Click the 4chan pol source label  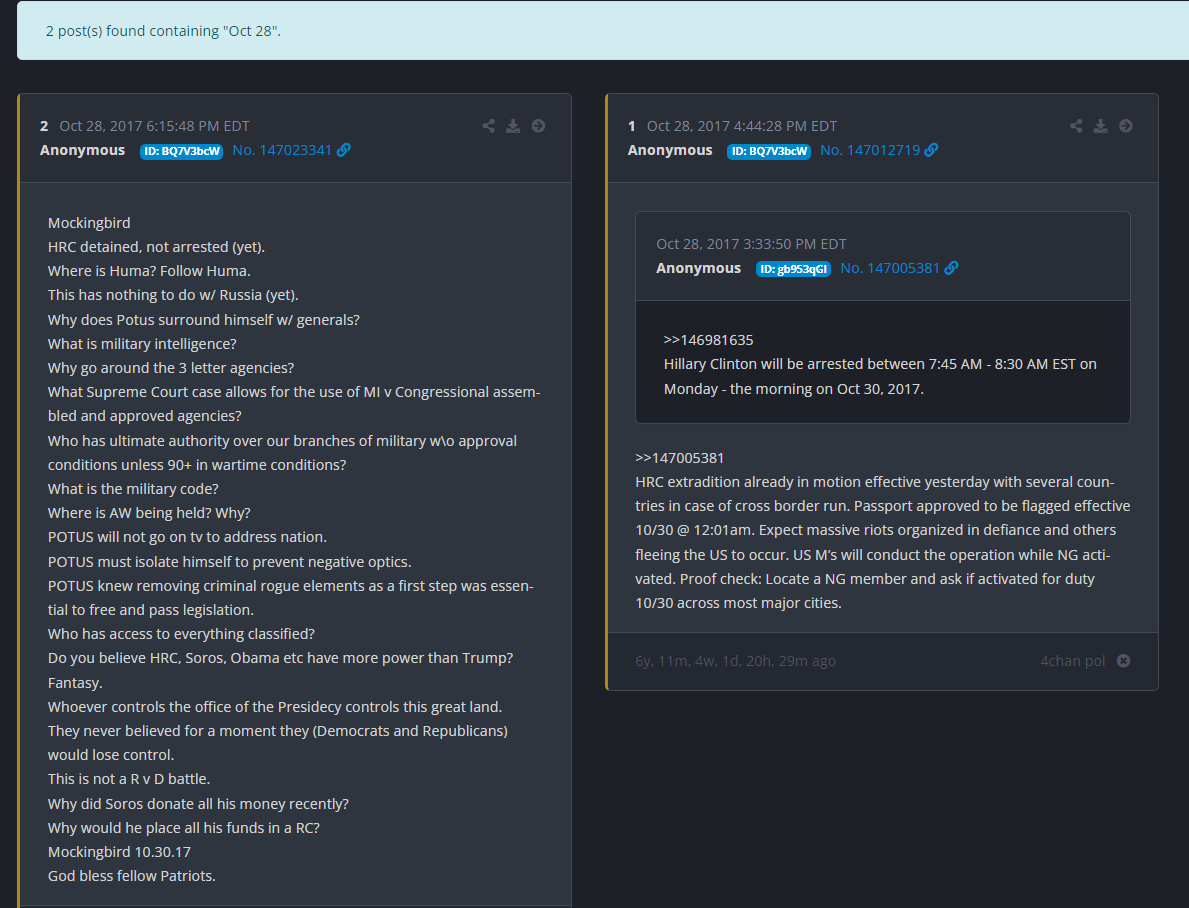tap(1072, 661)
